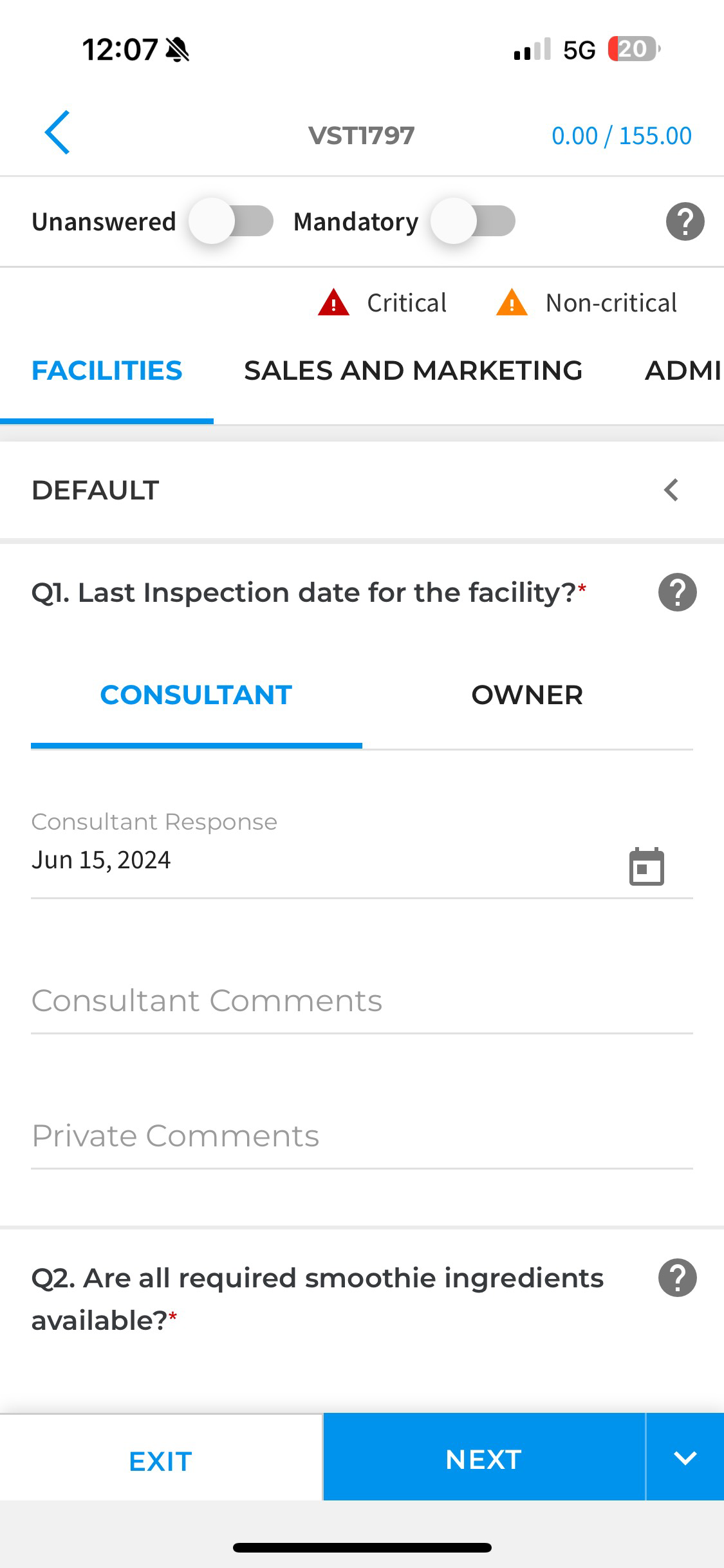Select the CONSULTANT tab
The width and height of the screenshot is (724, 1568).
196,695
